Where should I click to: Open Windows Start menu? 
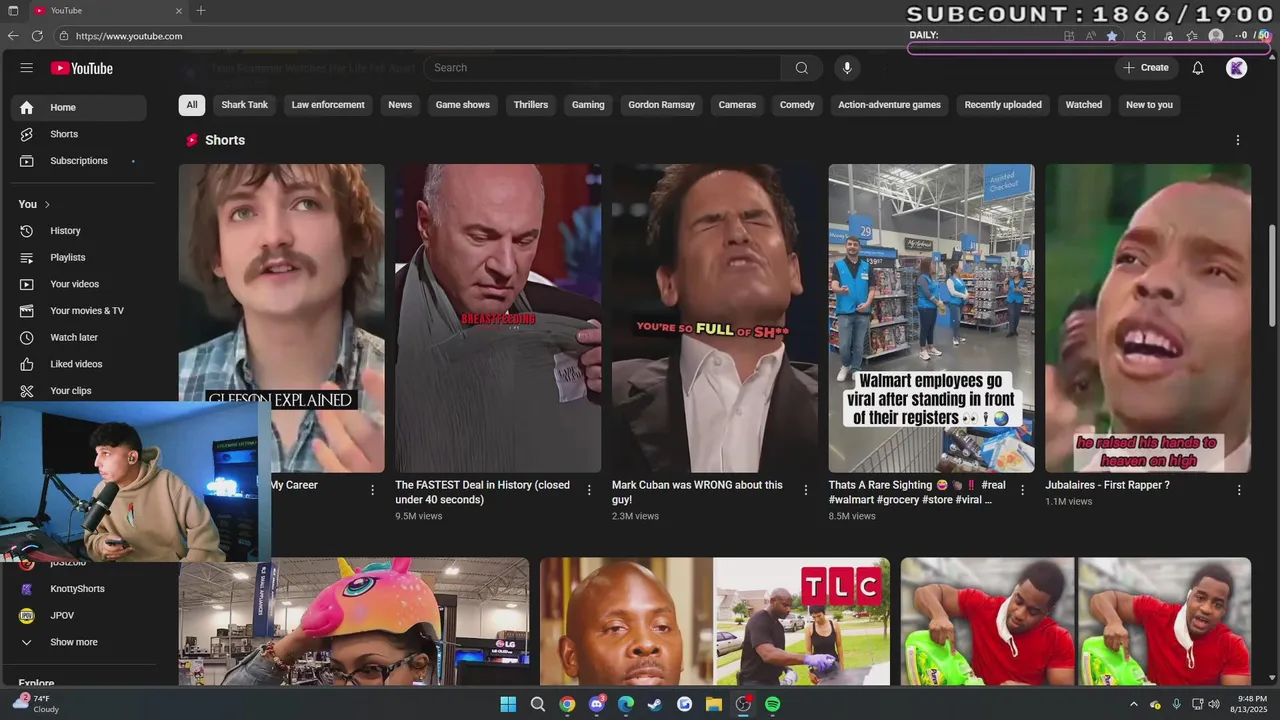[x=508, y=704]
